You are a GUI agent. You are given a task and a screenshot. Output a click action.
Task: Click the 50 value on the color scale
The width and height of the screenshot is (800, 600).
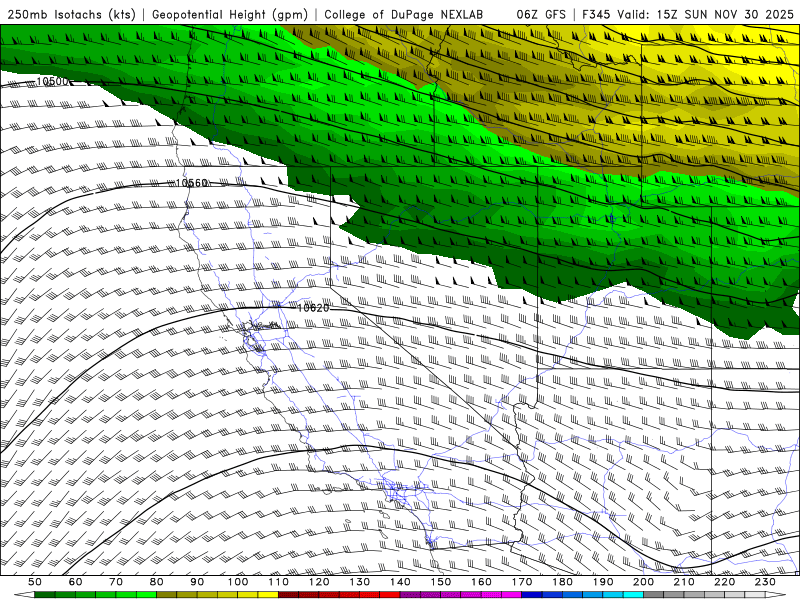point(35,582)
